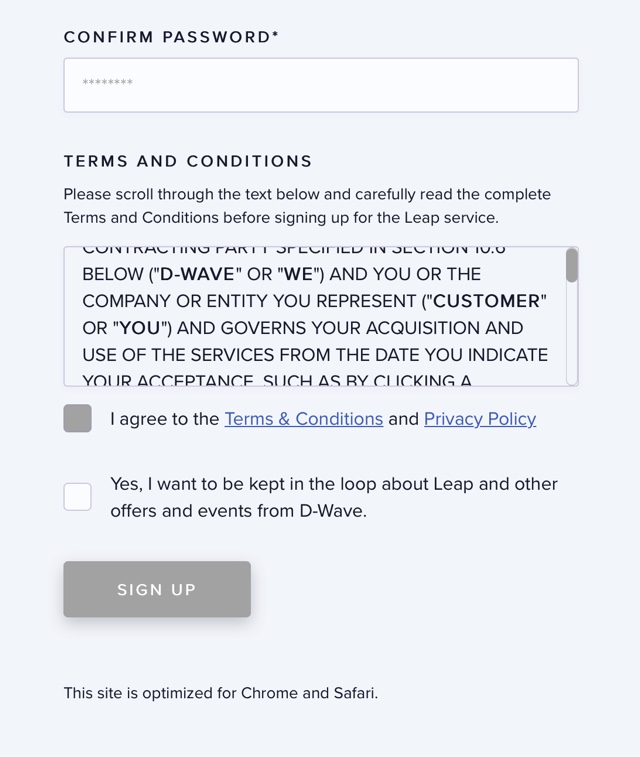Image resolution: width=640 pixels, height=757 pixels.
Task: Click the "I agree to the" label text
Action: click(165, 419)
